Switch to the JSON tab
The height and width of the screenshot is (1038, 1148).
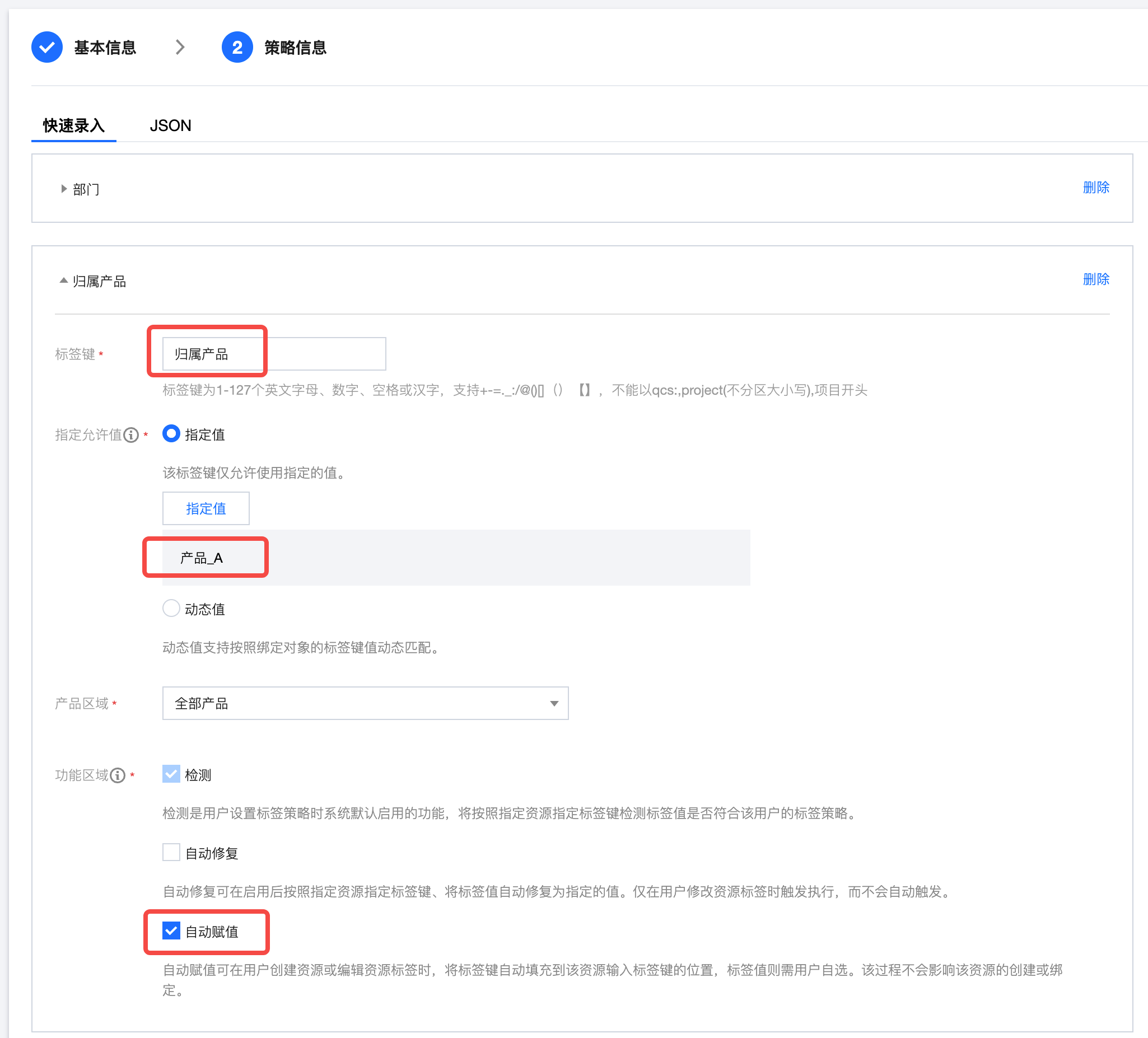[x=170, y=125]
